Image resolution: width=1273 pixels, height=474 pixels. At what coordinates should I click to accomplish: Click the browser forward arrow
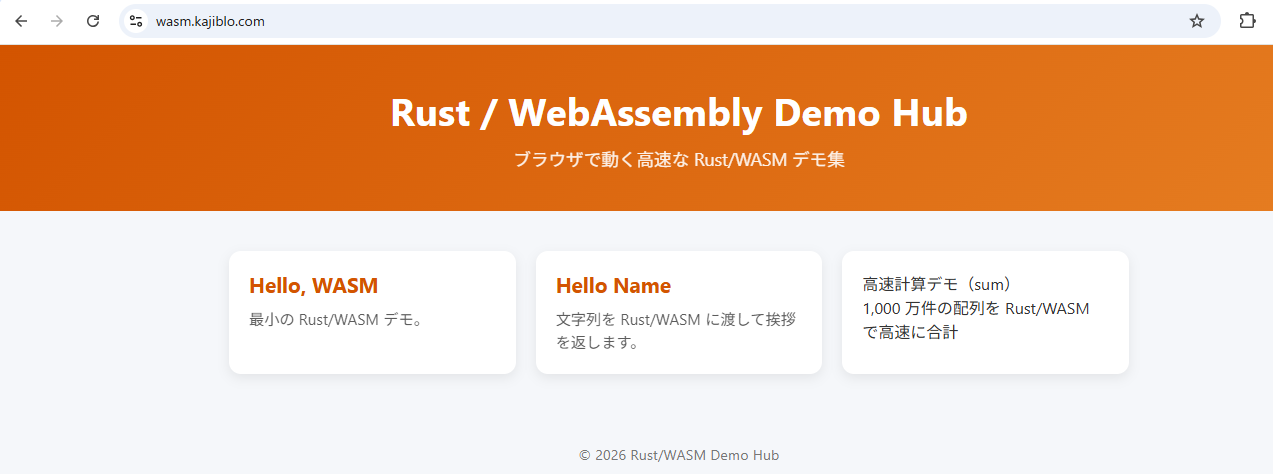tap(57, 21)
